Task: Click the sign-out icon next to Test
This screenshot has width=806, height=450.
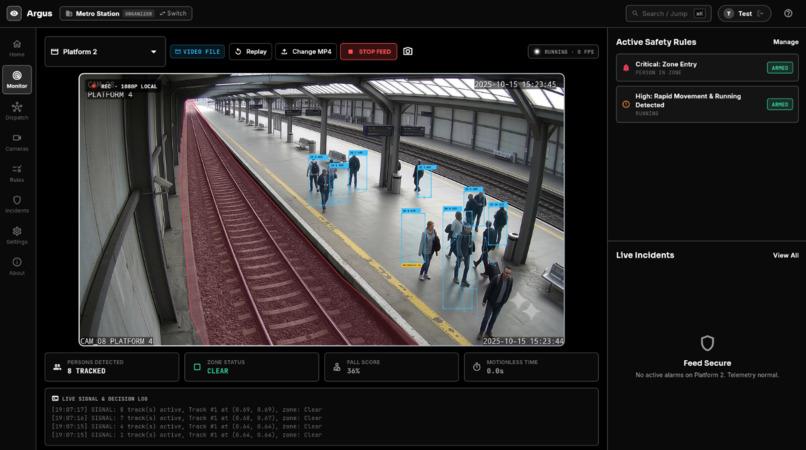Action: click(761, 13)
